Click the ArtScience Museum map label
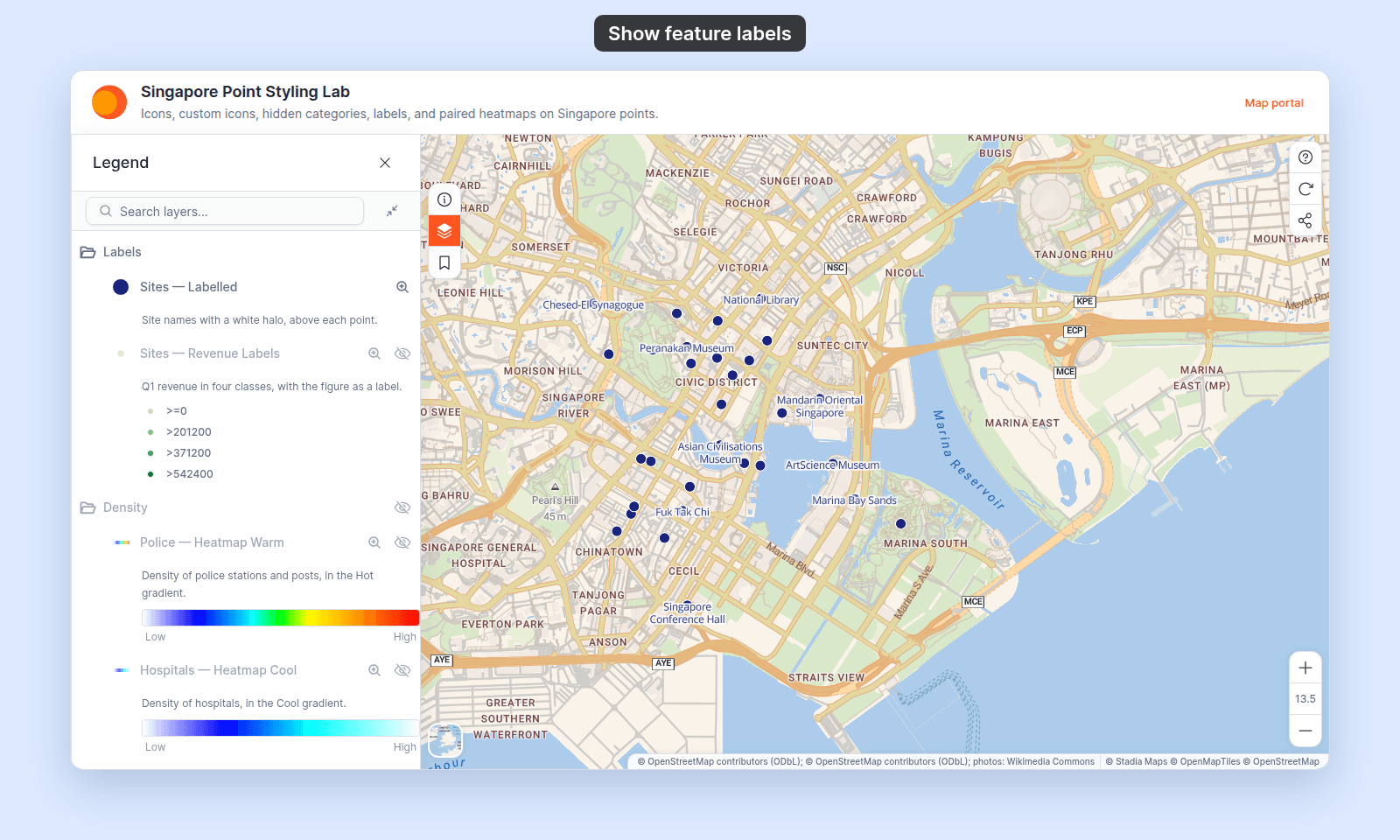The height and width of the screenshot is (840, 1400). (x=832, y=465)
